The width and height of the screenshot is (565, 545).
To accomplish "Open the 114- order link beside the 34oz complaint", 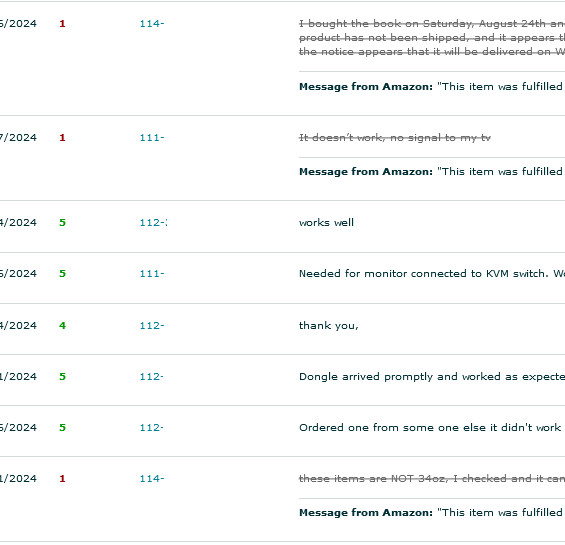I will (152, 479).
